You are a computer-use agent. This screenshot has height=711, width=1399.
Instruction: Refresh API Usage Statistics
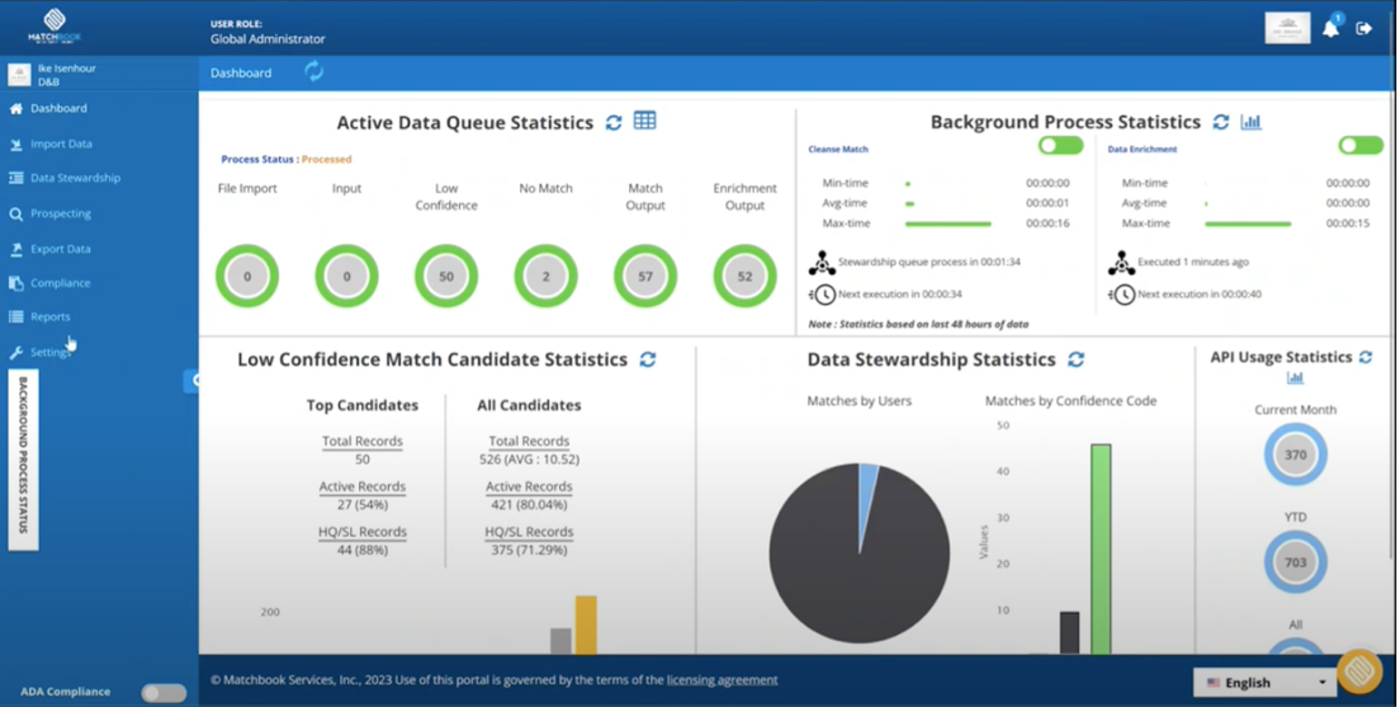(1366, 357)
